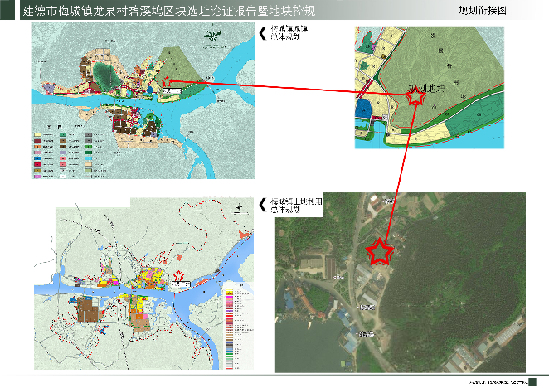549x388 pixels.
Task: Open the satellite aerial photo
Action: (x=400, y=282)
